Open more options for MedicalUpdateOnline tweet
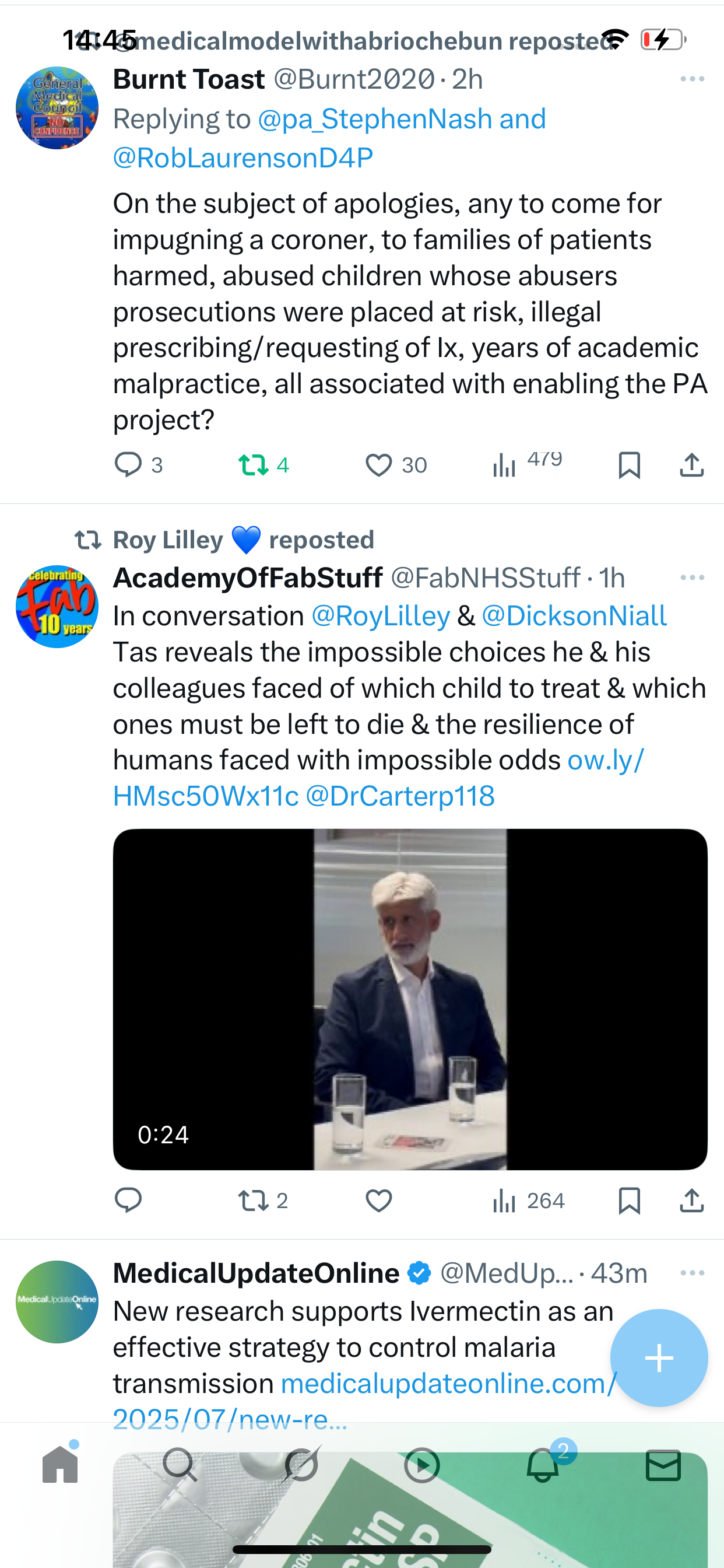This screenshot has width=724, height=1568. point(693,1273)
